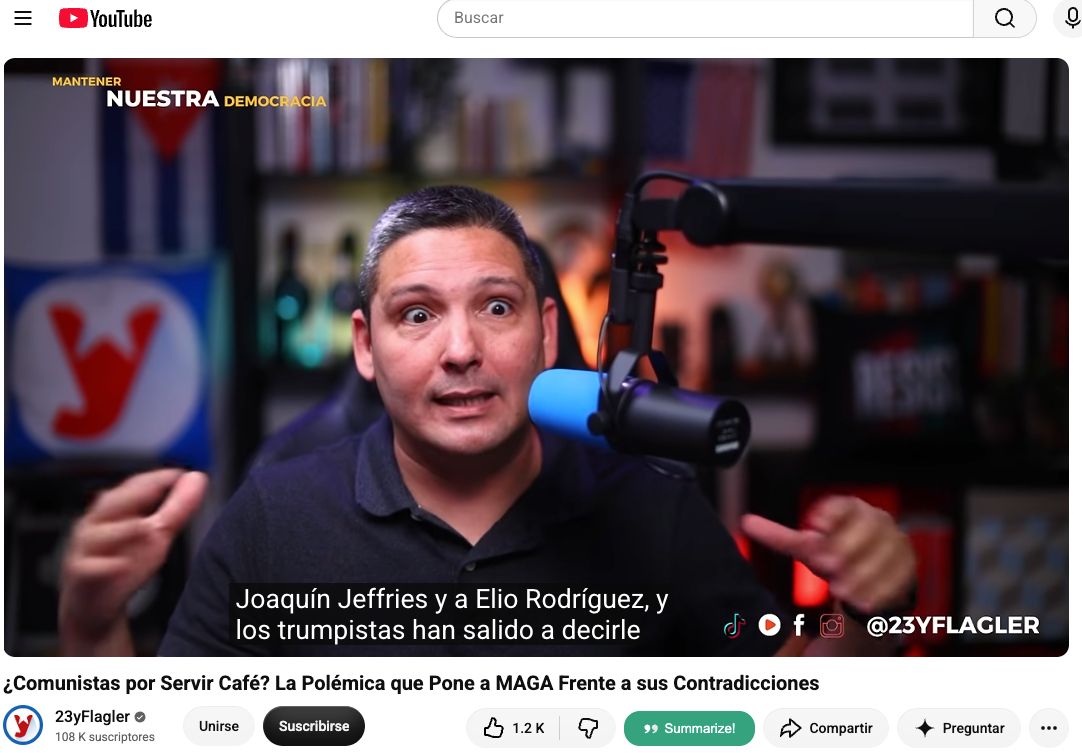Go to the YouTube home logo
Screen dimensions: 1082x753
pyautogui.click(x=106, y=19)
